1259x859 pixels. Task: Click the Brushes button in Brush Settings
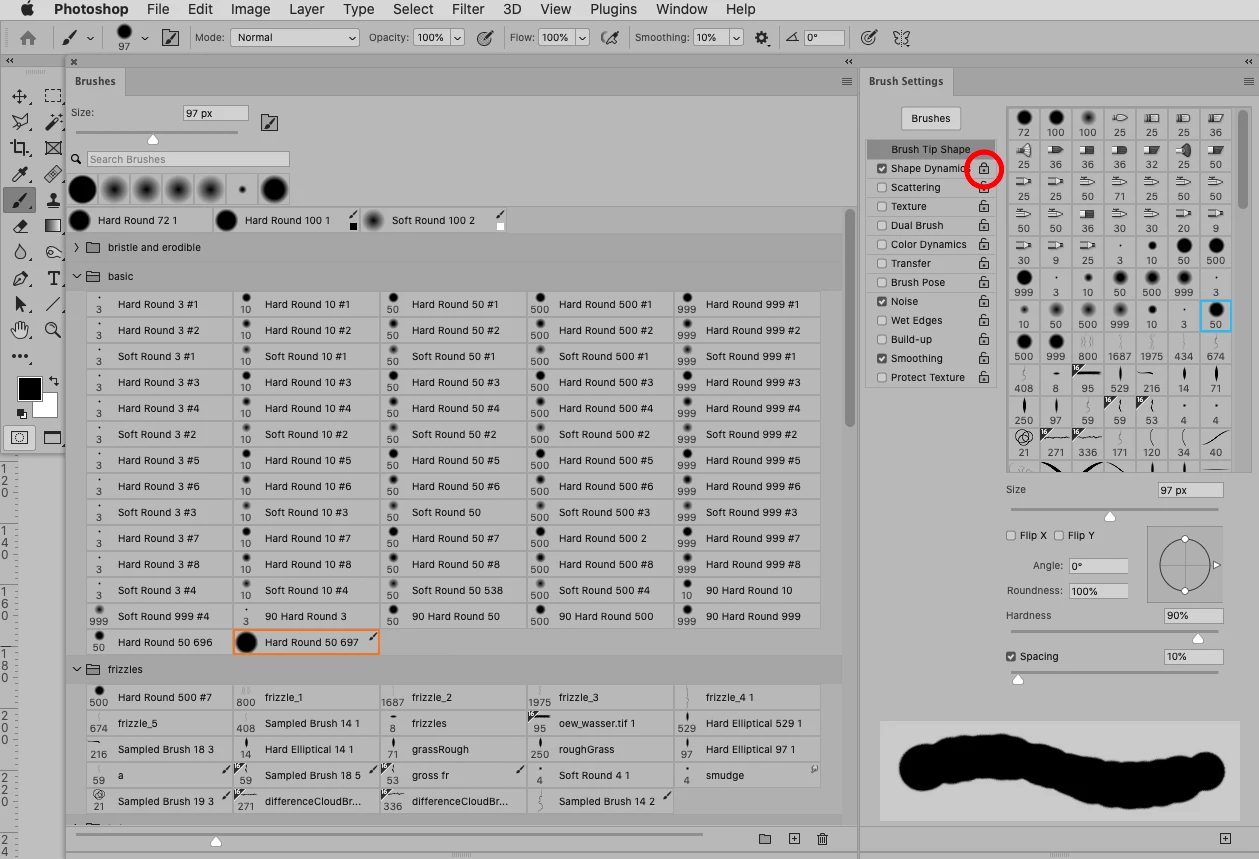[x=930, y=118]
